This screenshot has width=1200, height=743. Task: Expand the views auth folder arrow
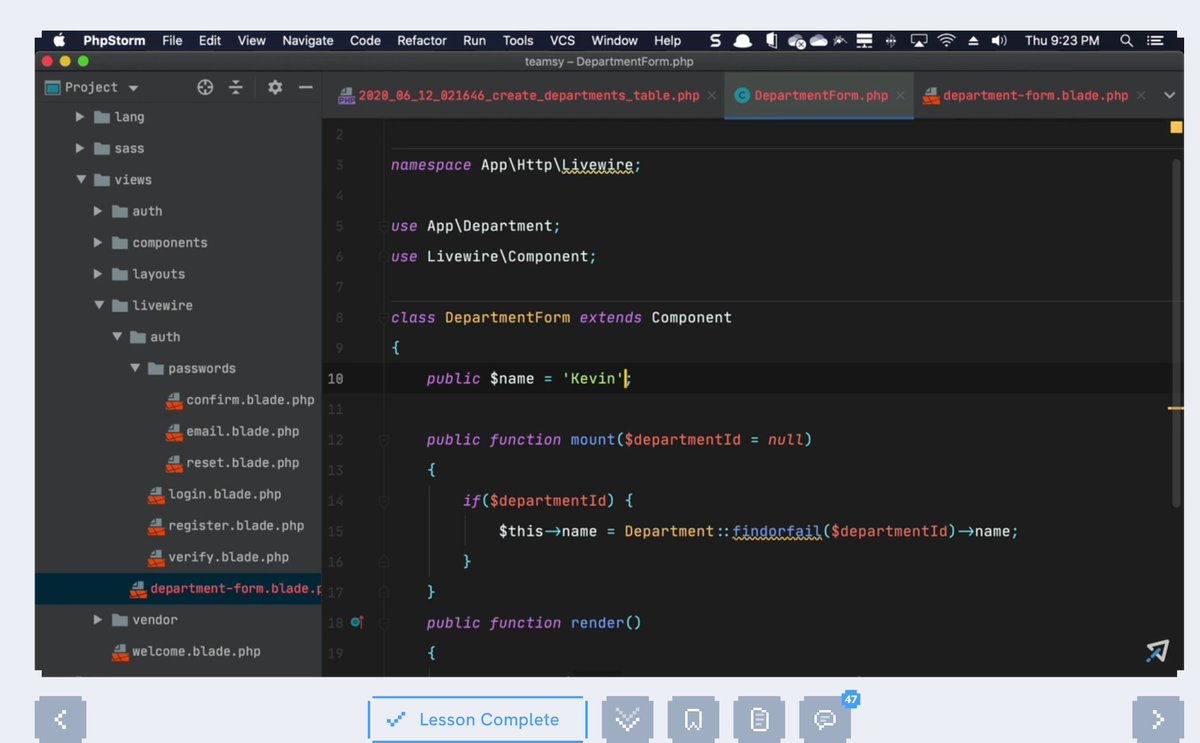(x=98, y=211)
